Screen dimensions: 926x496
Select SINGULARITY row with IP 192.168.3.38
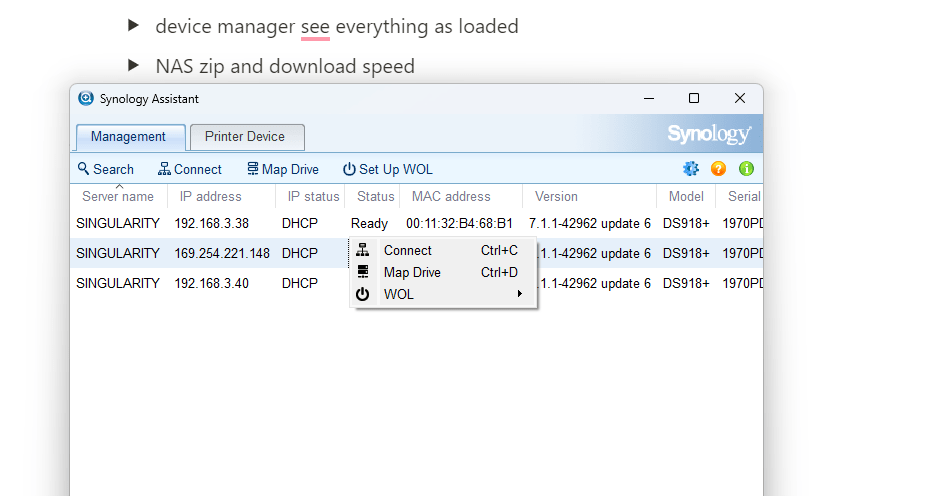point(416,223)
